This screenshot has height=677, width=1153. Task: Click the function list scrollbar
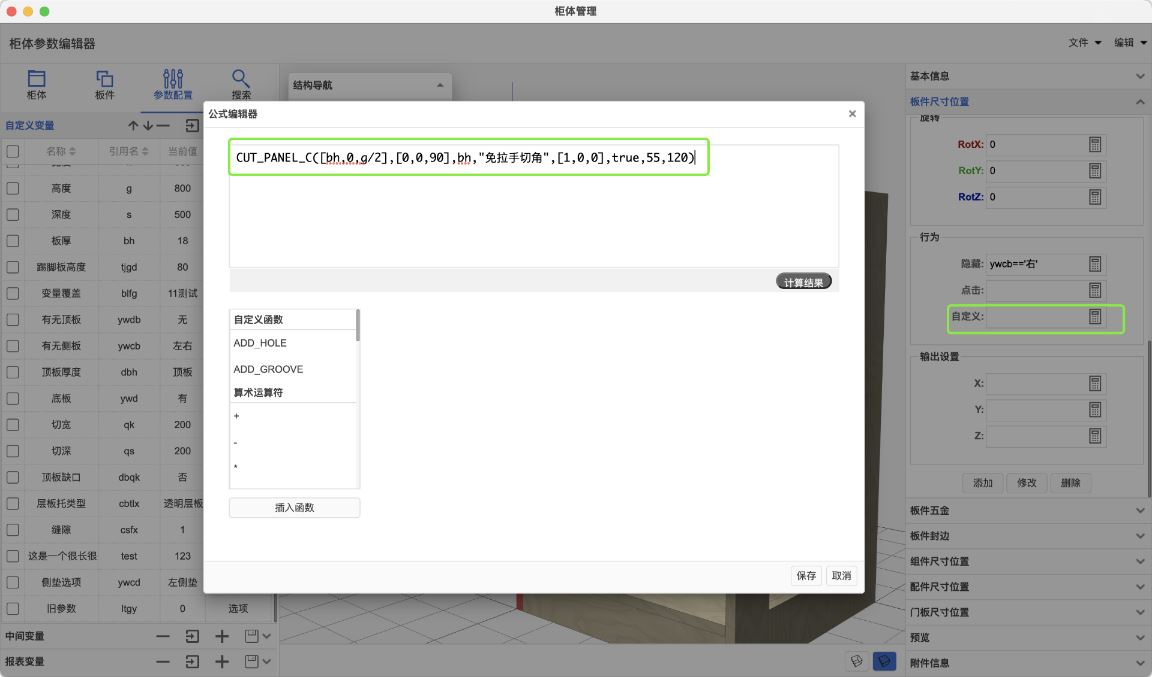coord(358,326)
